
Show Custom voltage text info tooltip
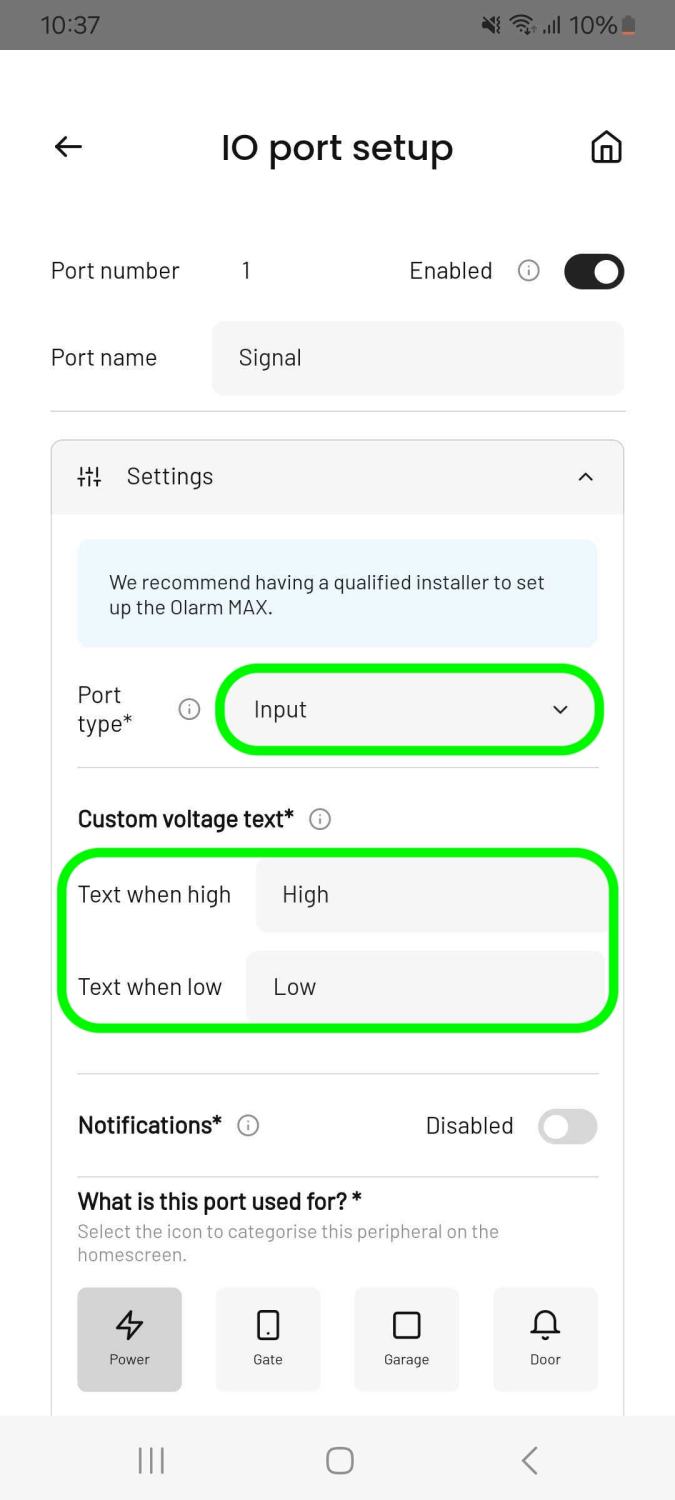point(320,819)
